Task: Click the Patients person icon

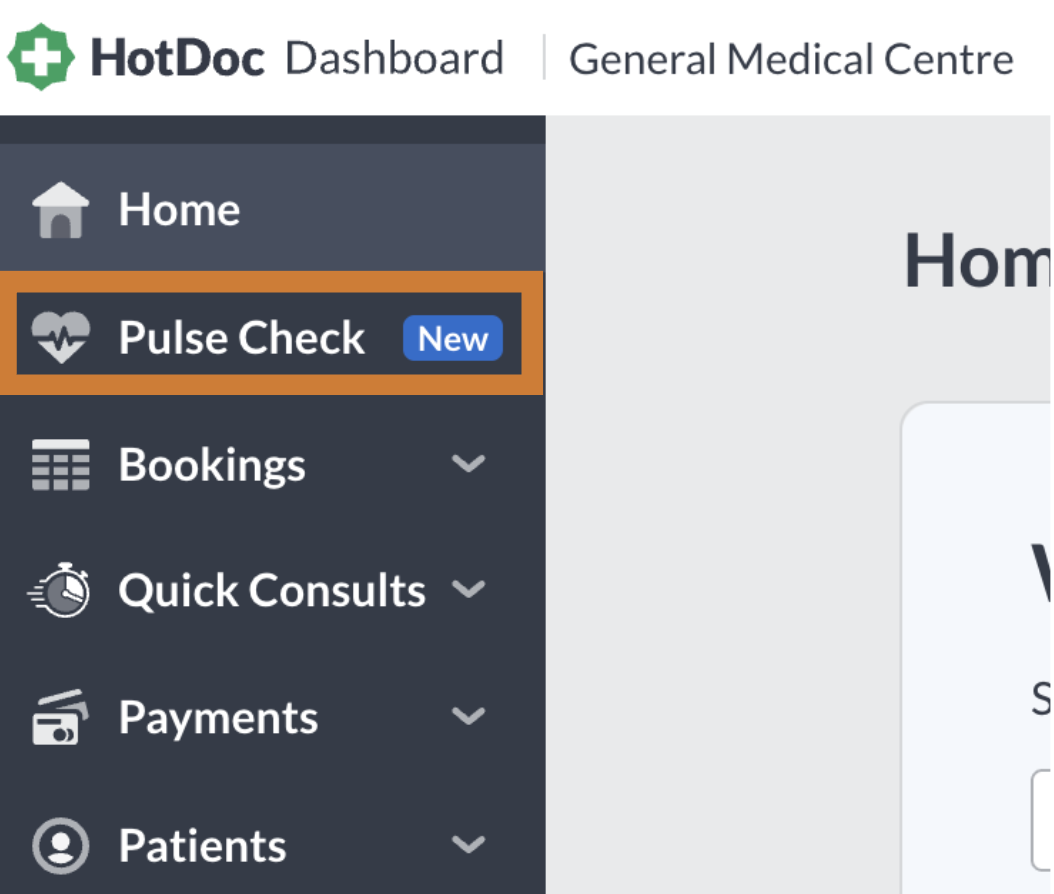Action: (60, 845)
